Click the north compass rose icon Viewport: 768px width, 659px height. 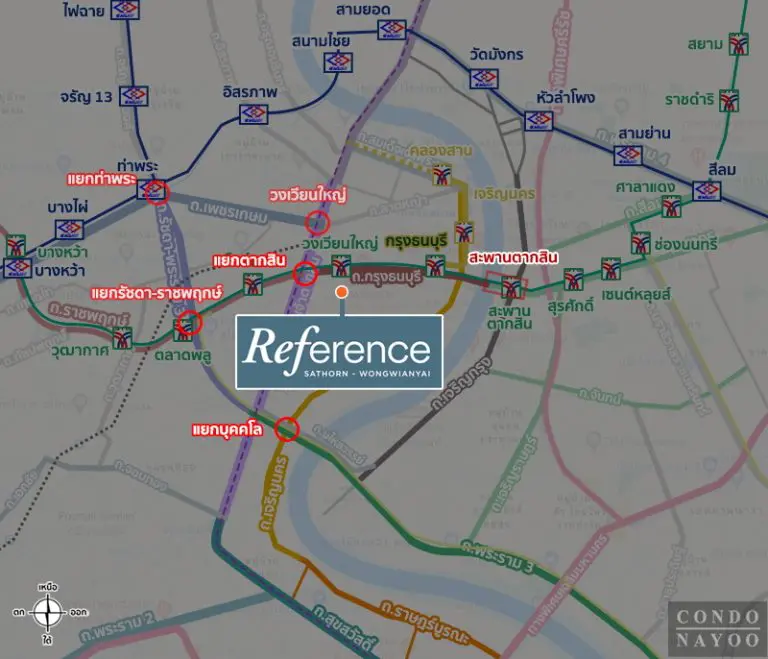pos(48,612)
